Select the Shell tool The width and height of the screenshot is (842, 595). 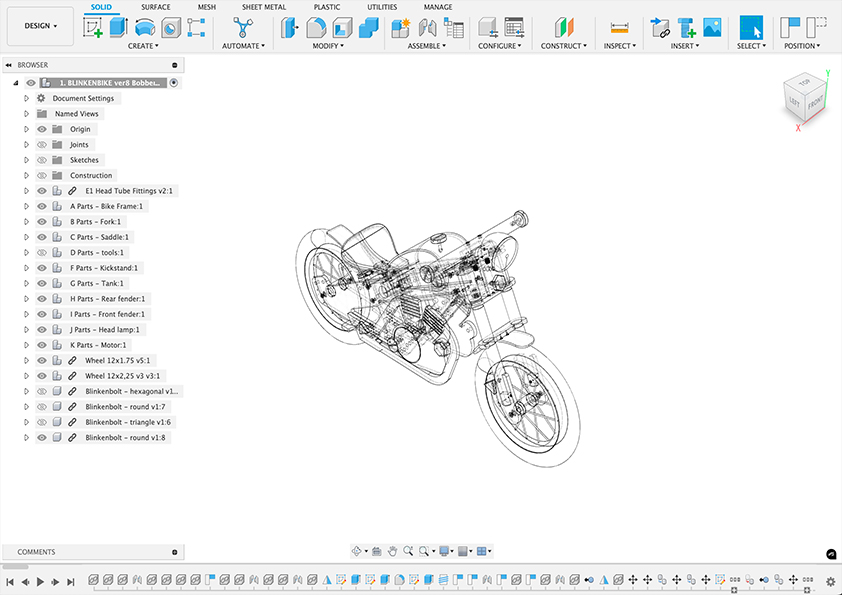click(x=342, y=27)
